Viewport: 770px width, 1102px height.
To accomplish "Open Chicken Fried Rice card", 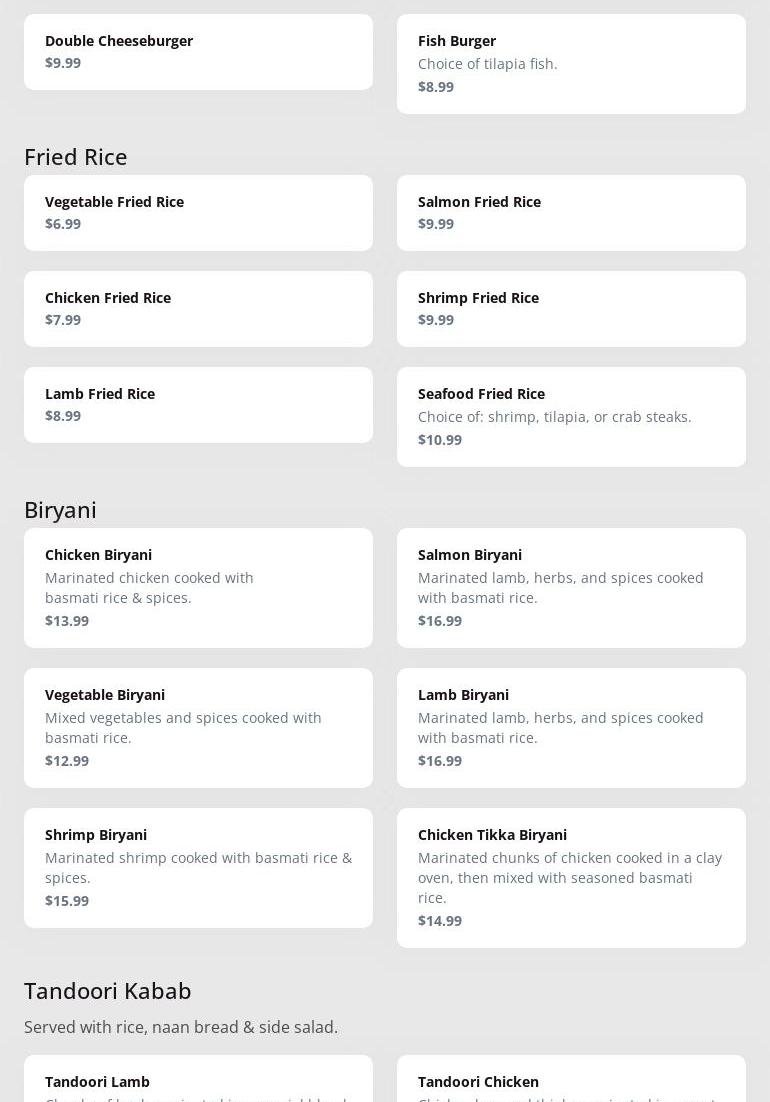I will [x=198, y=308].
